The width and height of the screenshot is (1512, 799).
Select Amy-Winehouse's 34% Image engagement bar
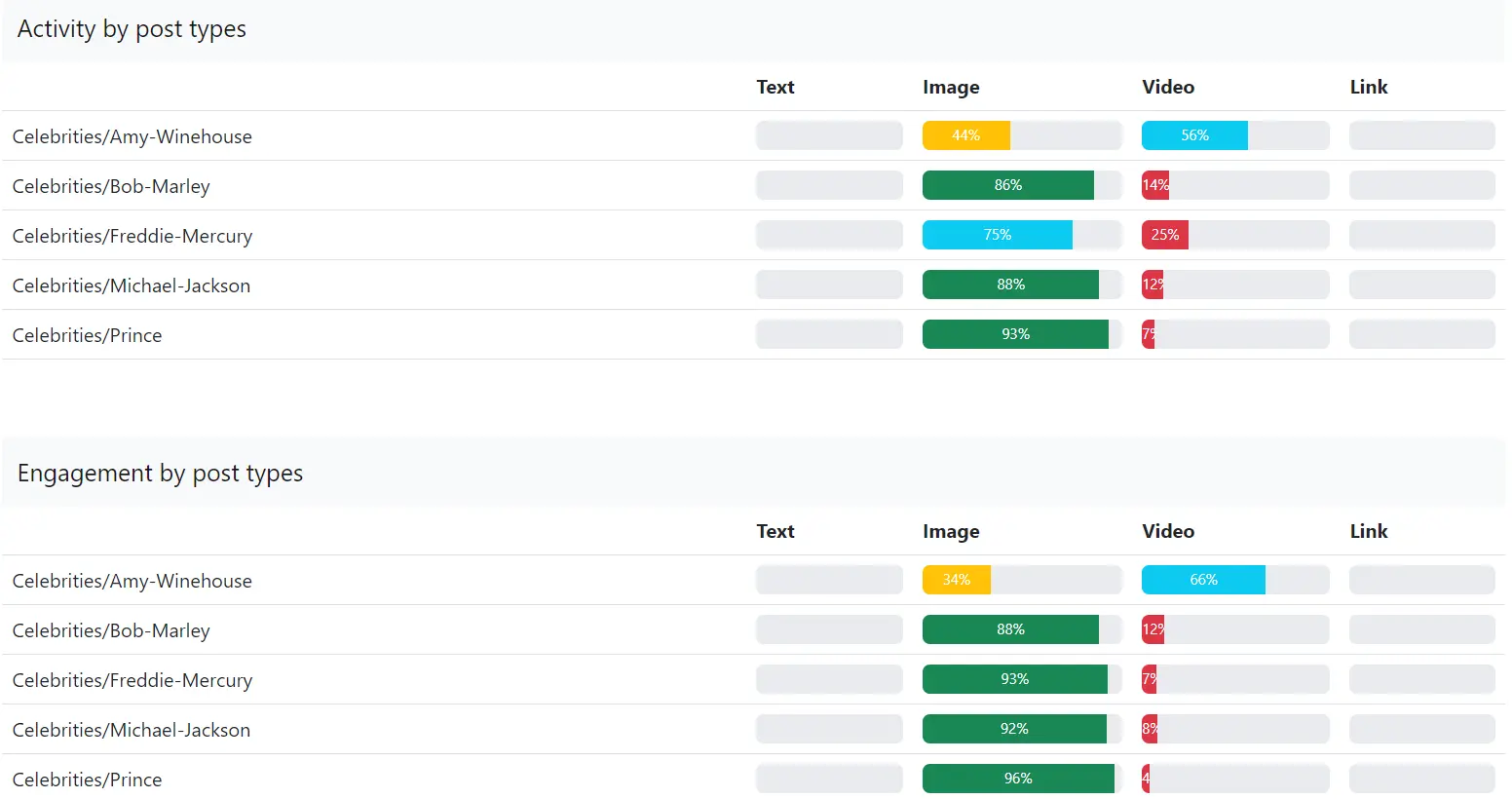coord(956,580)
